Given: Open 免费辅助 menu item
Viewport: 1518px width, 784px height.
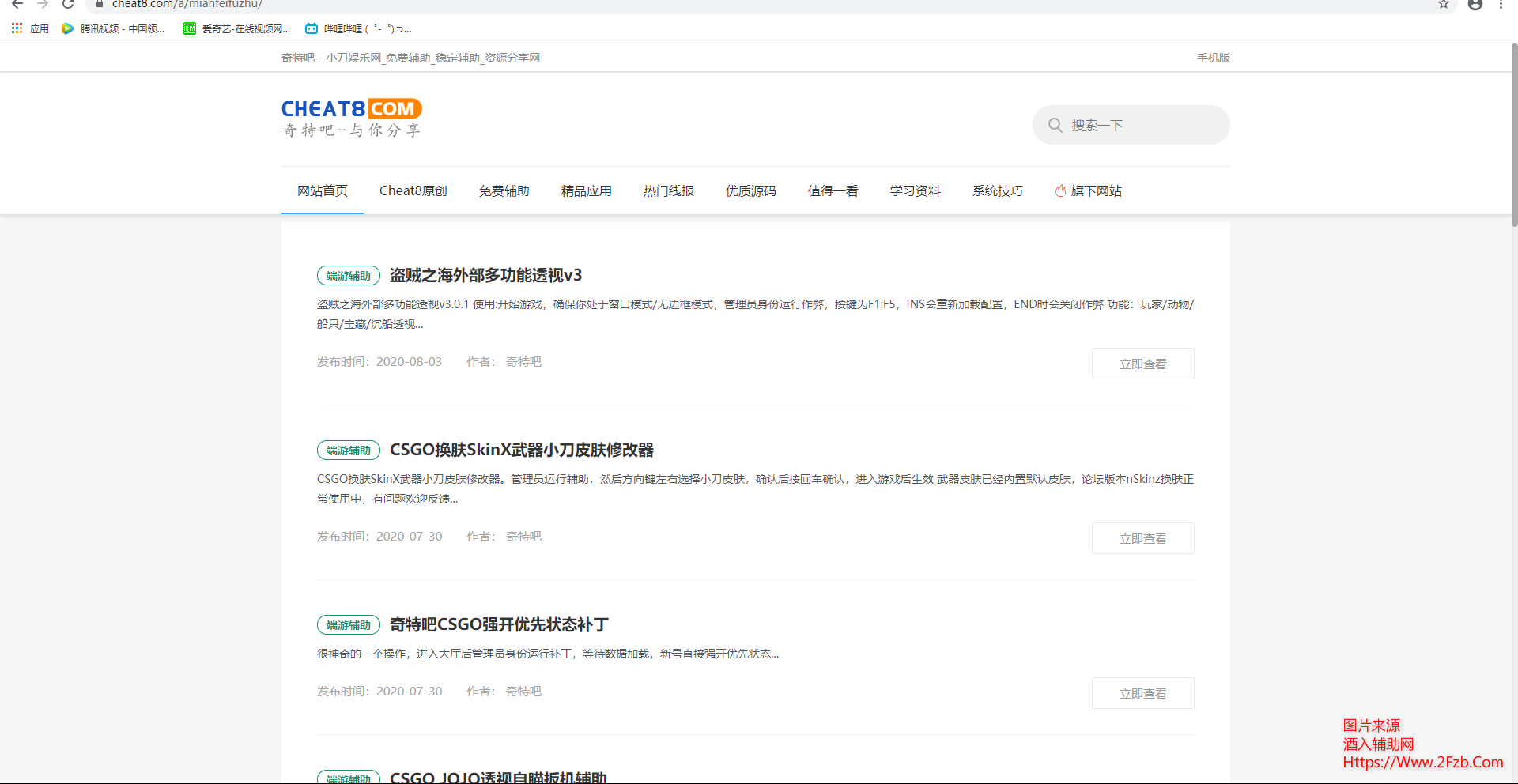Looking at the screenshot, I should coord(504,190).
